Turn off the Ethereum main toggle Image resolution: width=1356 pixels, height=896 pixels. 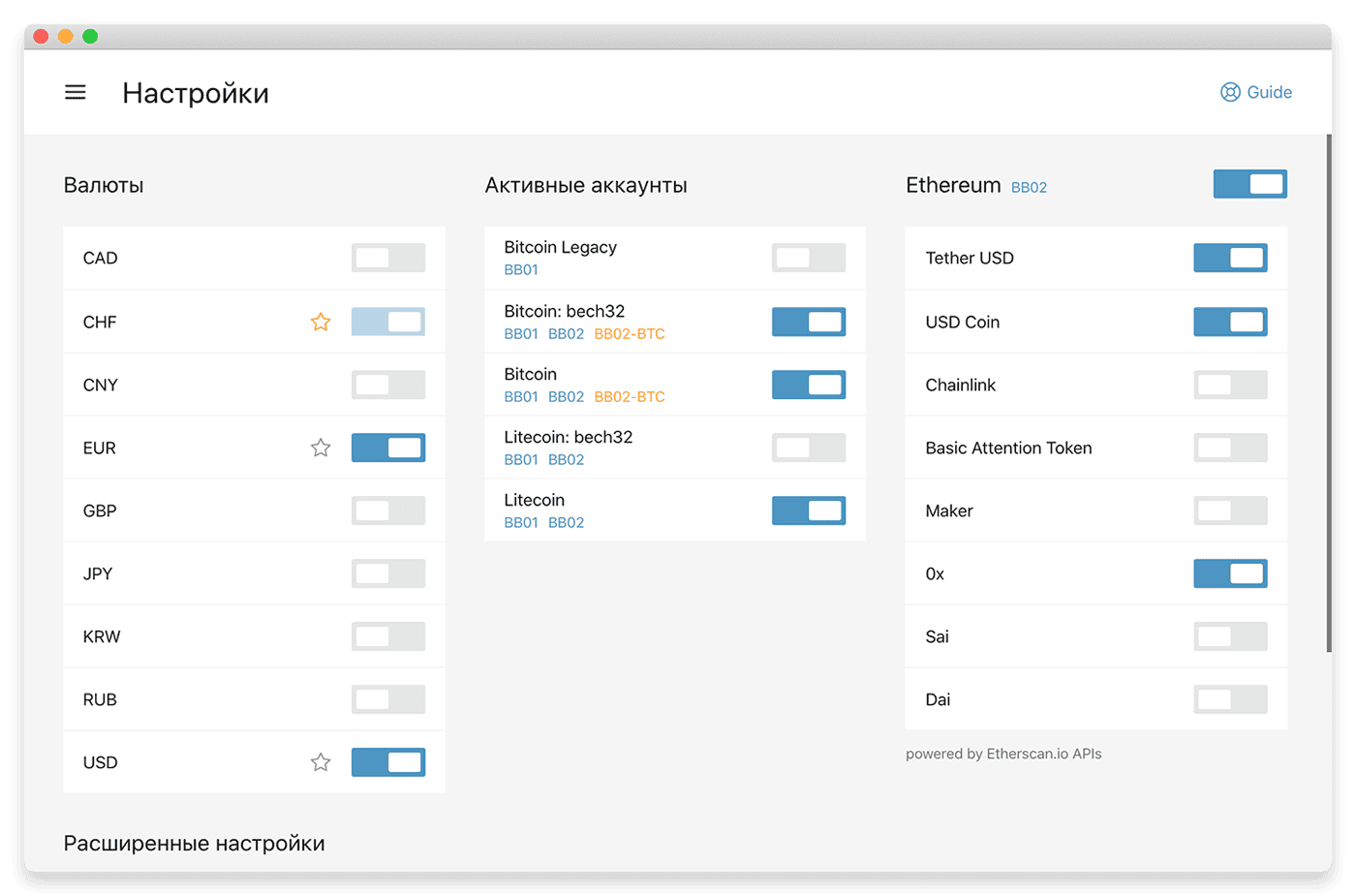[x=1250, y=184]
